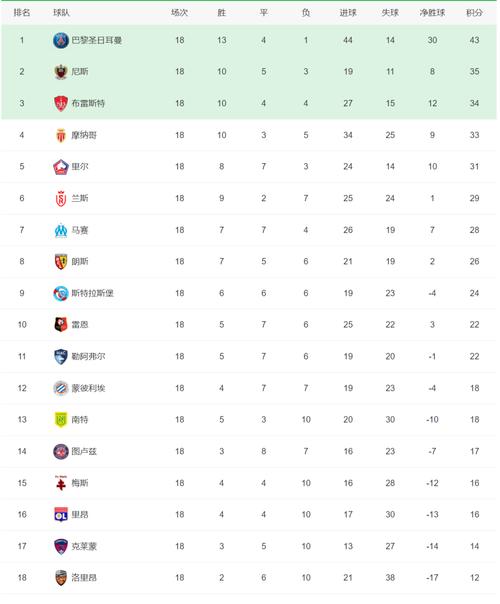Click the Nantes yellow crest icon
This screenshot has height=604, width=500.
tap(60, 420)
